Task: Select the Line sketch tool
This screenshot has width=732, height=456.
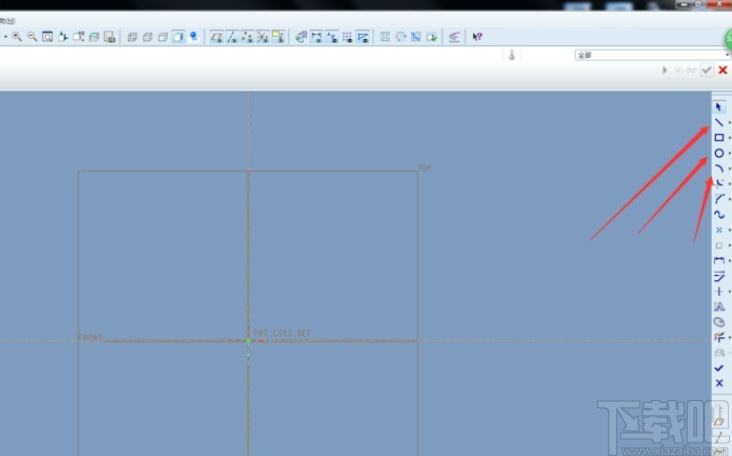Action: pos(719,122)
